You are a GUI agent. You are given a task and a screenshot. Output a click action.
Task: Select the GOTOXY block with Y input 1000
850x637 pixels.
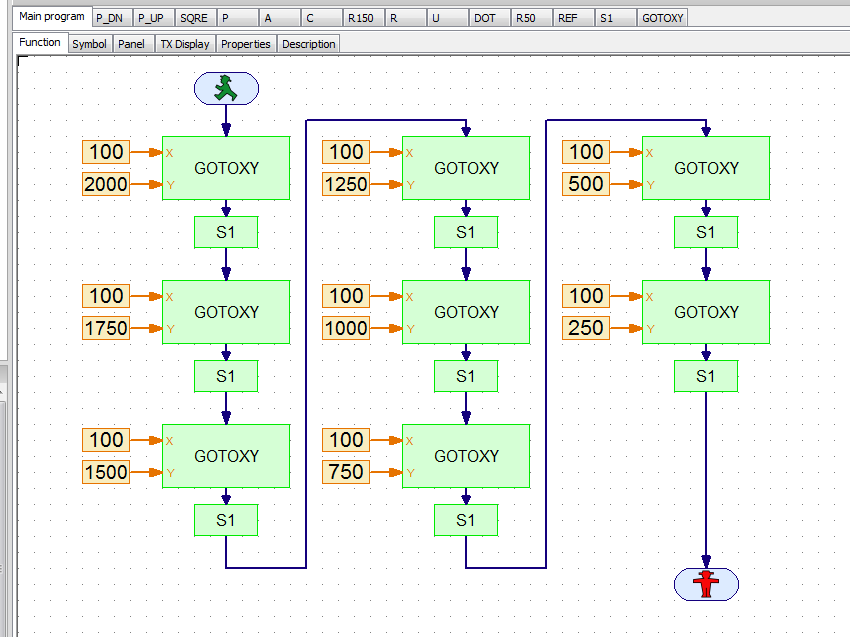(466, 312)
